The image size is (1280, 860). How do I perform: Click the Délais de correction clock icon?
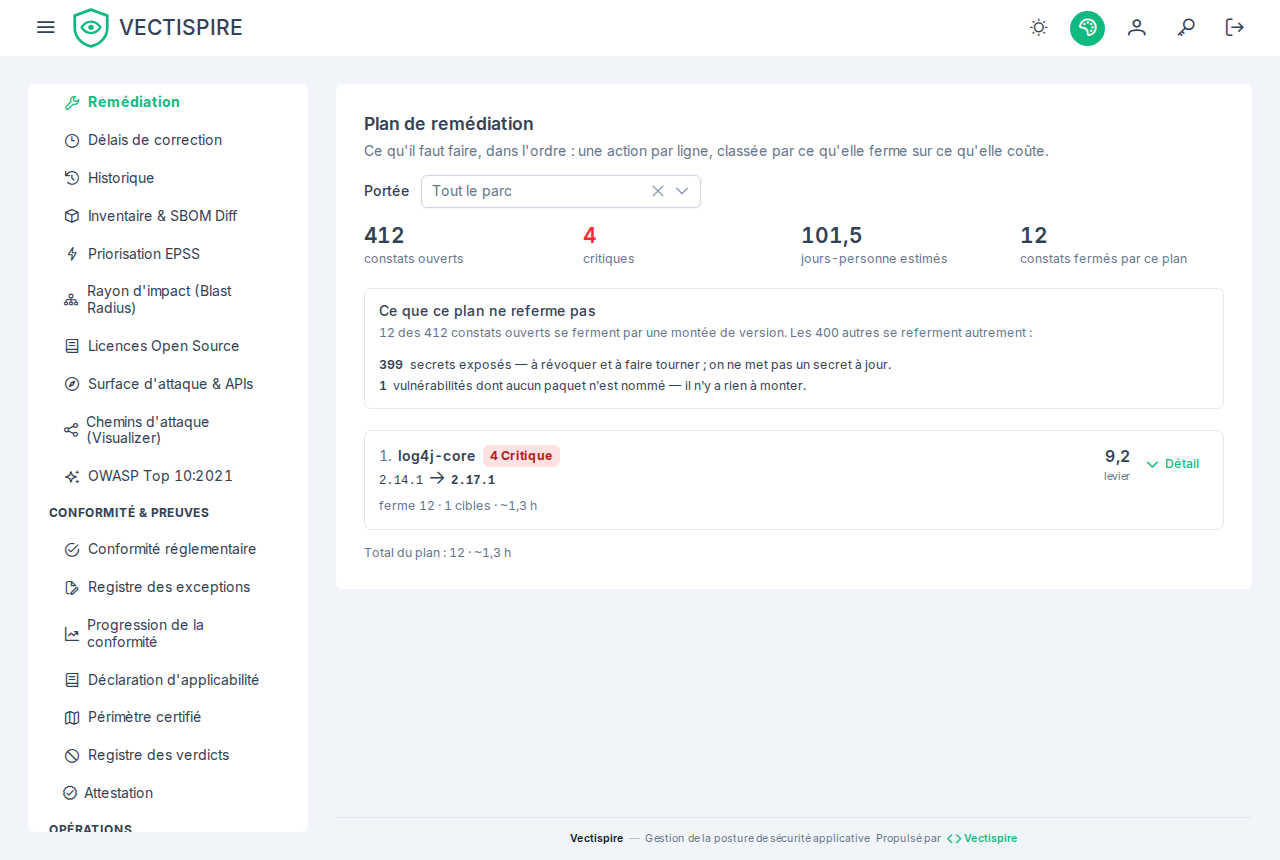click(72, 140)
